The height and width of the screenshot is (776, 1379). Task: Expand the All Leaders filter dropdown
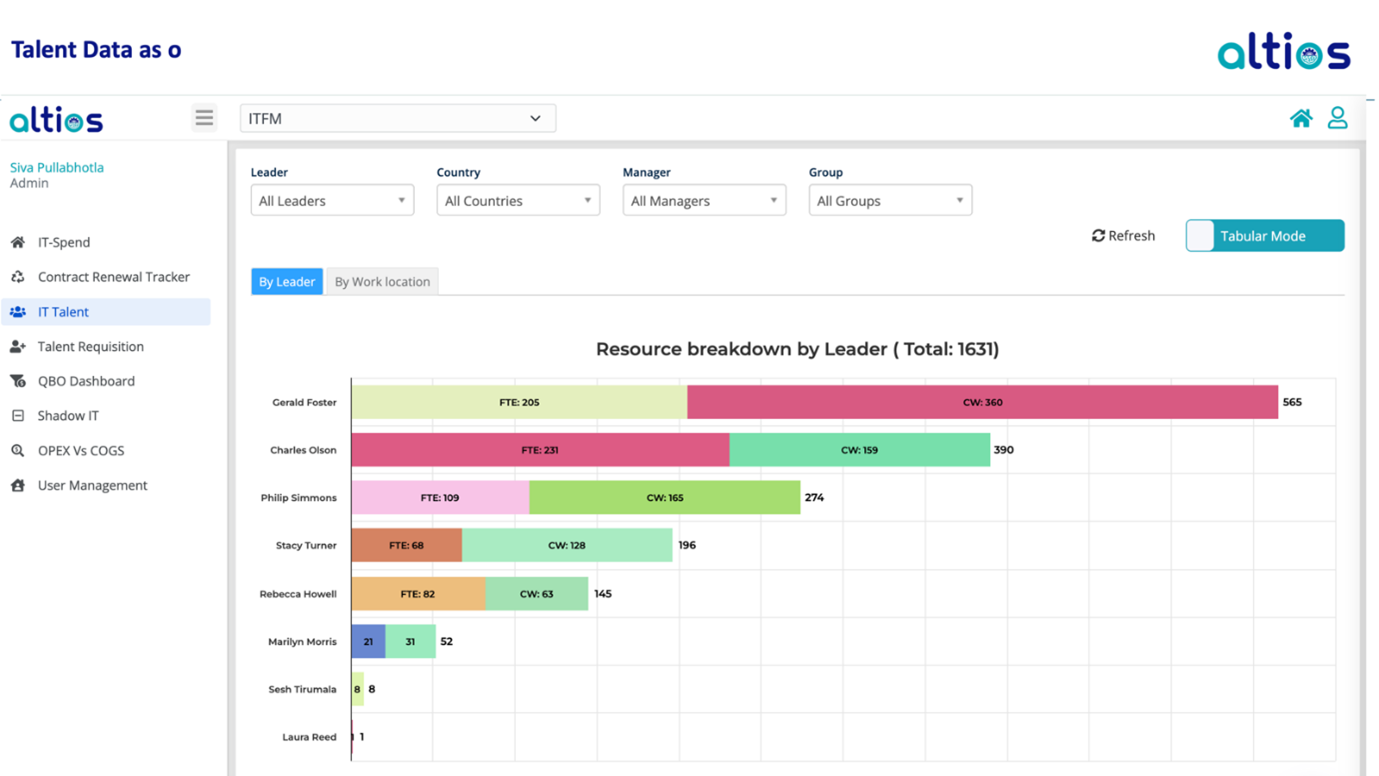click(x=331, y=199)
